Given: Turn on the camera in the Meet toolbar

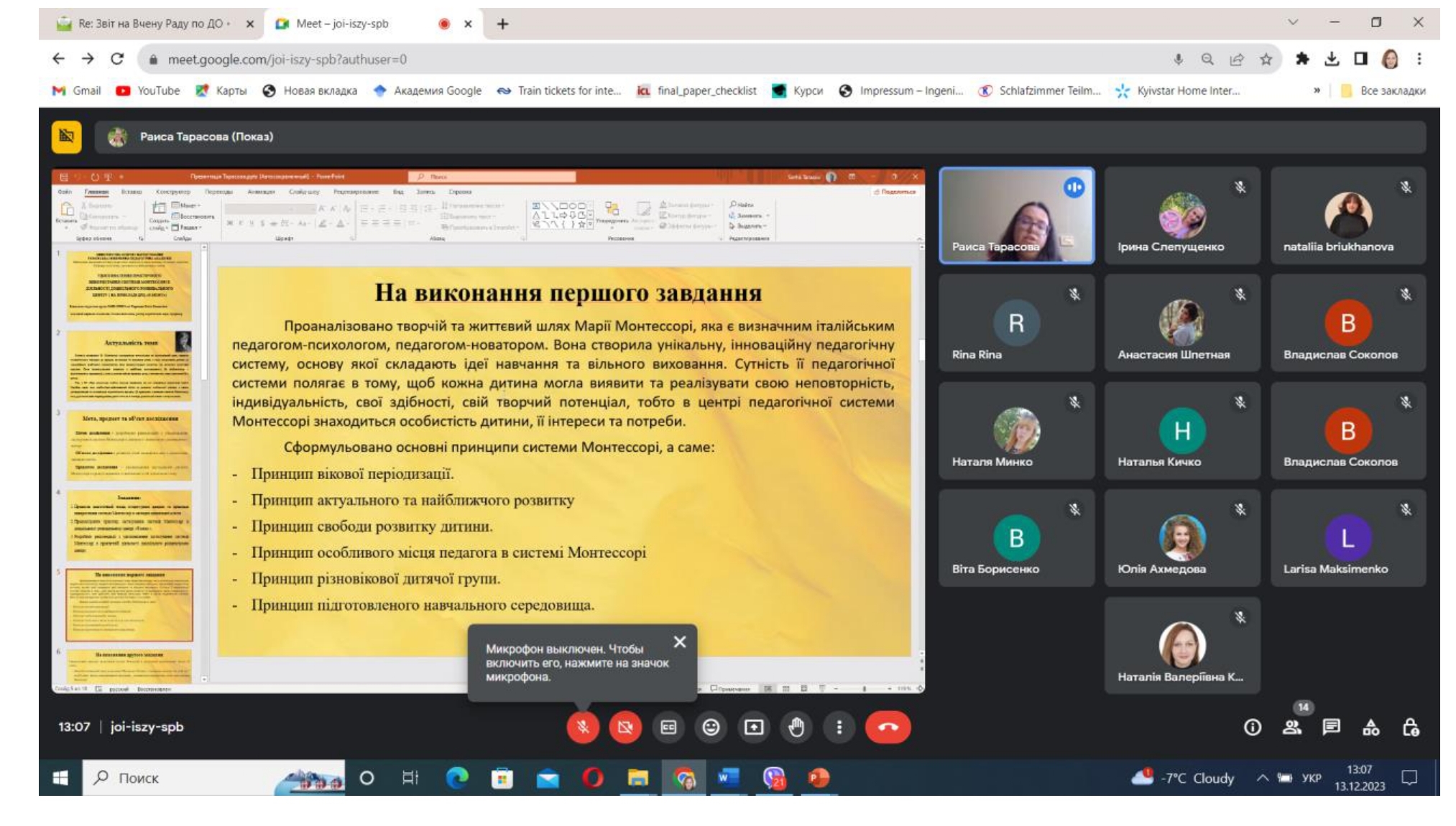Looking at the screenshot, I should 625,727.
